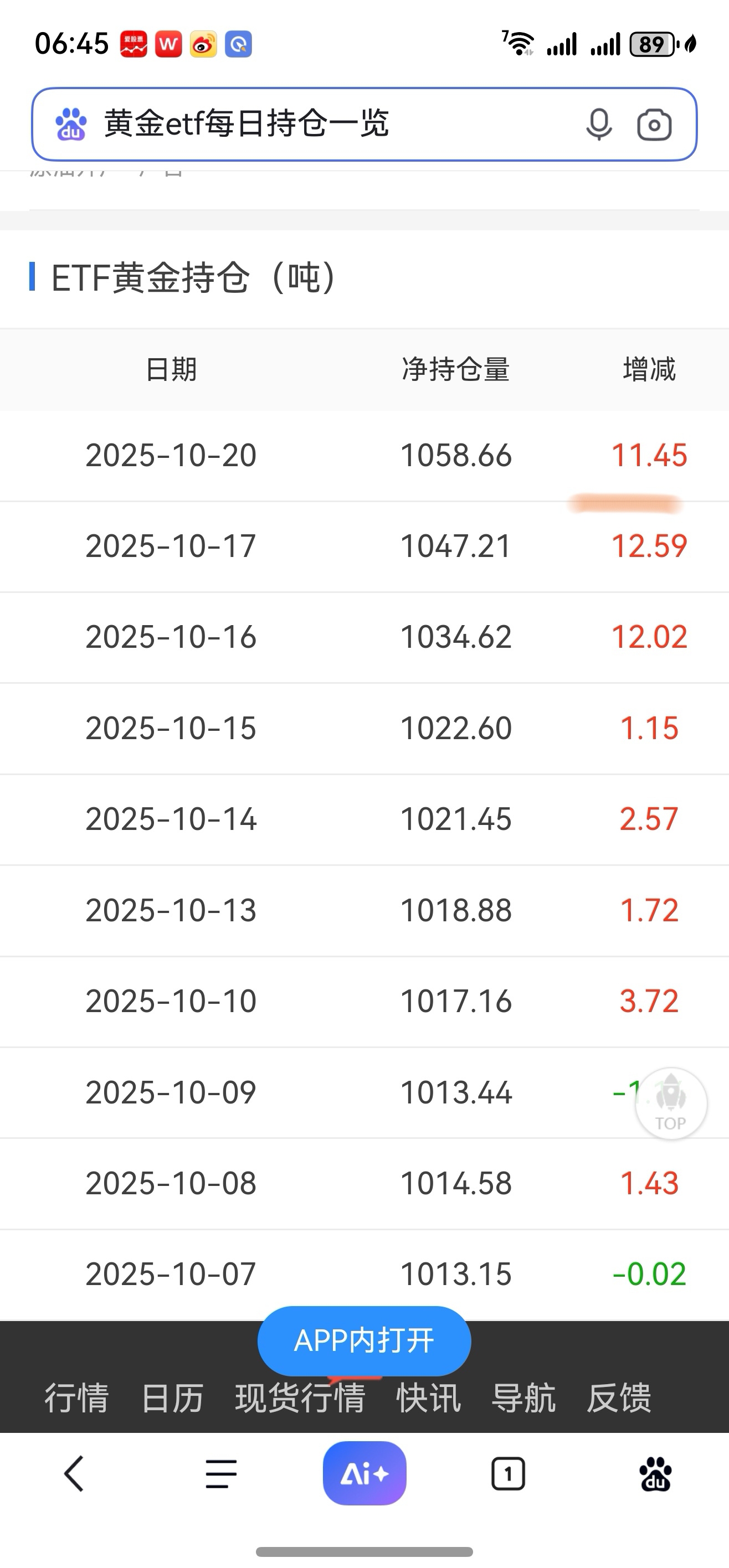Open the browser menu lines icon
The height and width of the screenshot is (1568, 729).
tap(221, 1474)
